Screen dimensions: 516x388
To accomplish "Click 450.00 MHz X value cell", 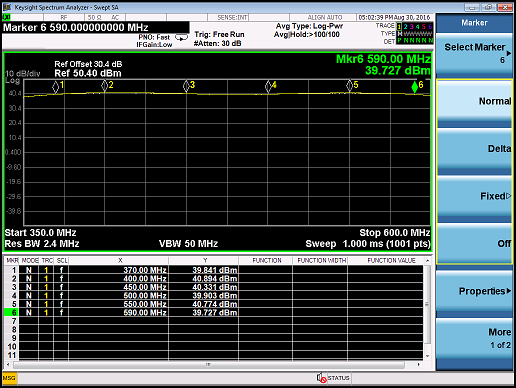I will (x=119, y=287).
